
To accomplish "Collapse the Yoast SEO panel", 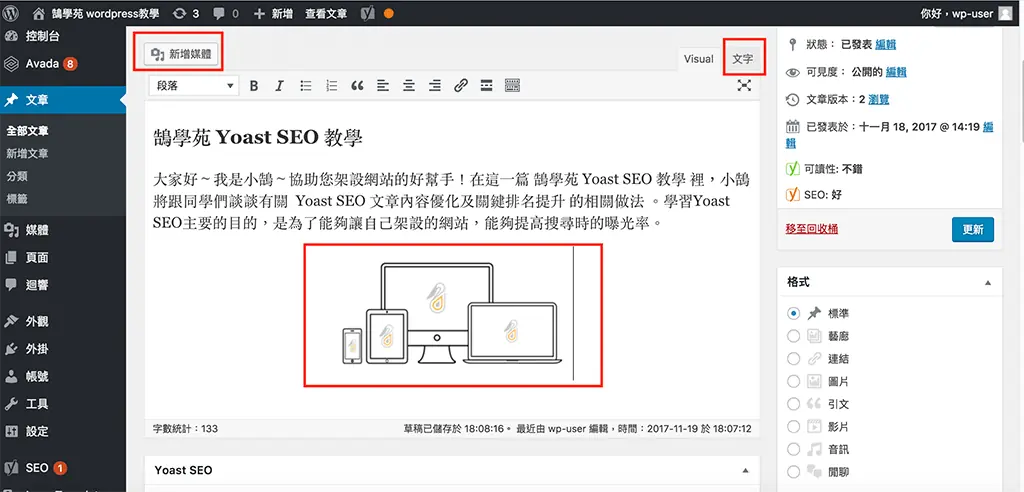I will [744, 470].
